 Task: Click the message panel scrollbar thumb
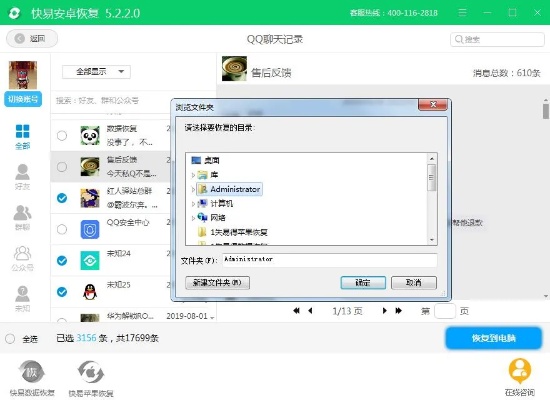(x=546, y=112)
